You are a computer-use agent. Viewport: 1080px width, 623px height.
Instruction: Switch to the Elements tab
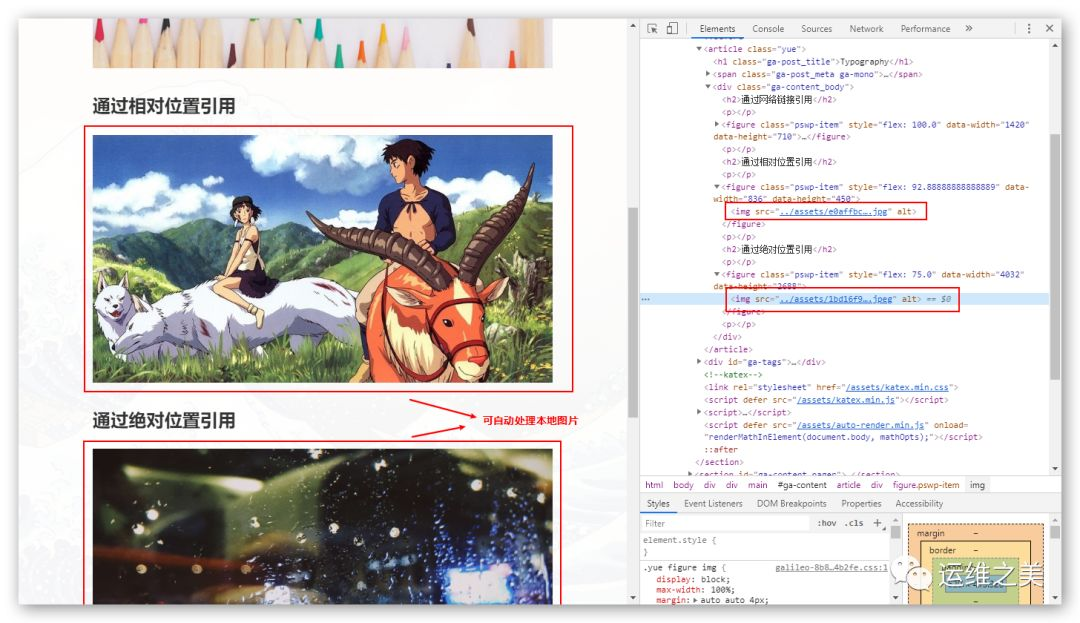(717, 29)
